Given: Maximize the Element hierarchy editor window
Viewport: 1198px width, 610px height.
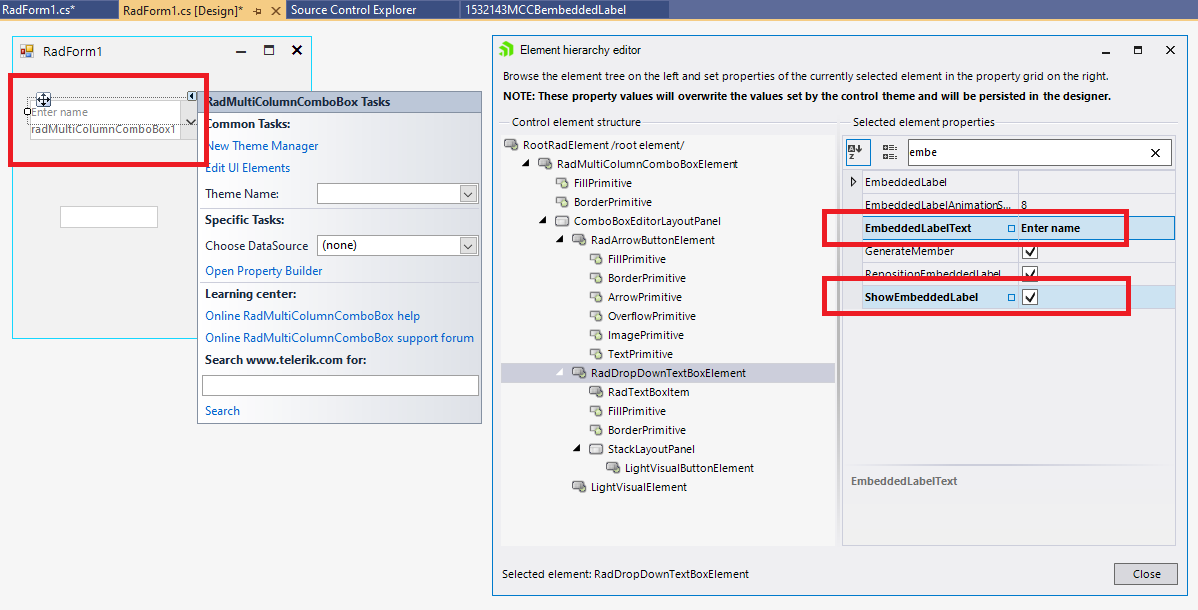Looking at the screenshot, I should point(1138,50).
